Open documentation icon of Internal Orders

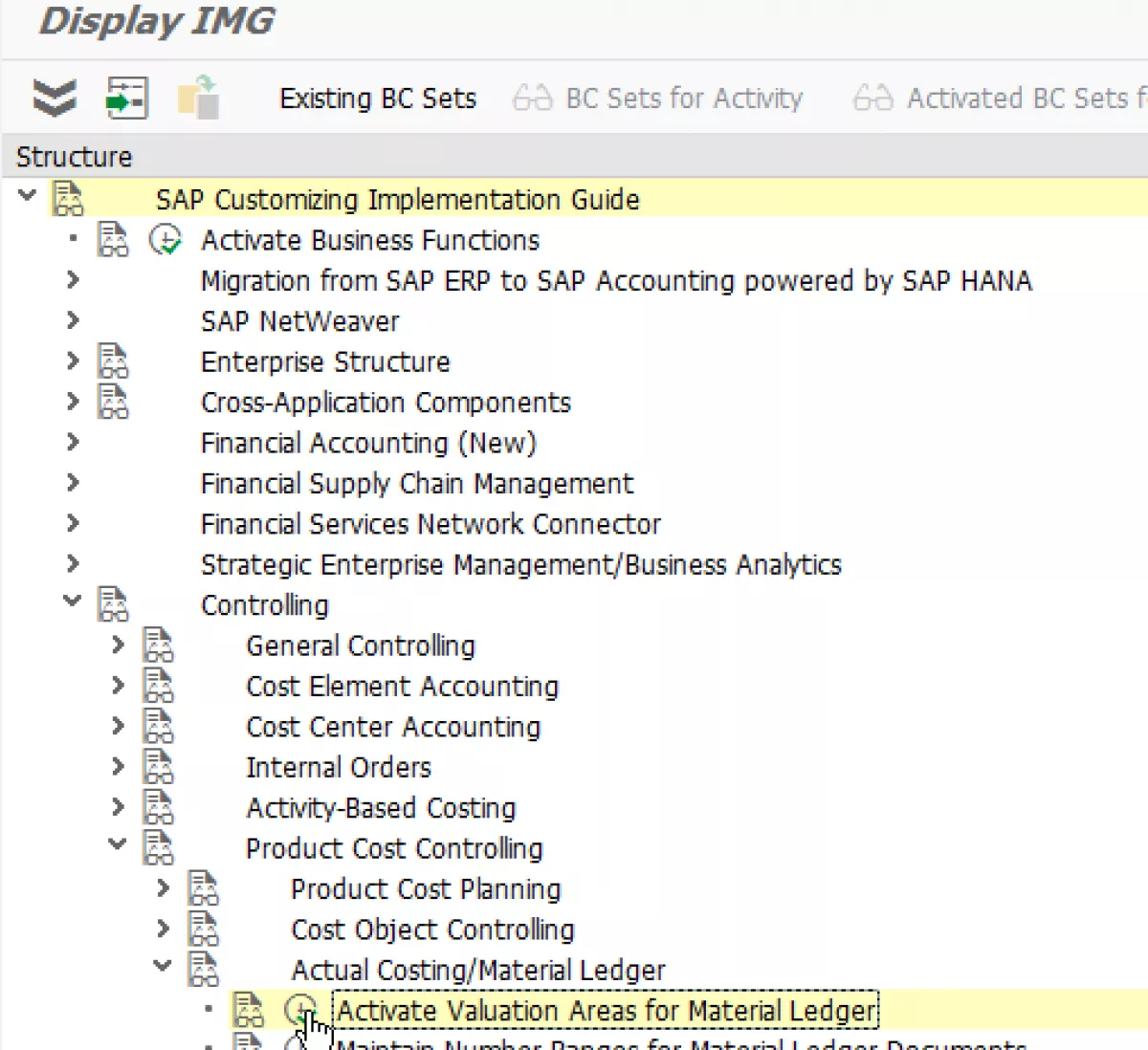click(x=158, y=767)
